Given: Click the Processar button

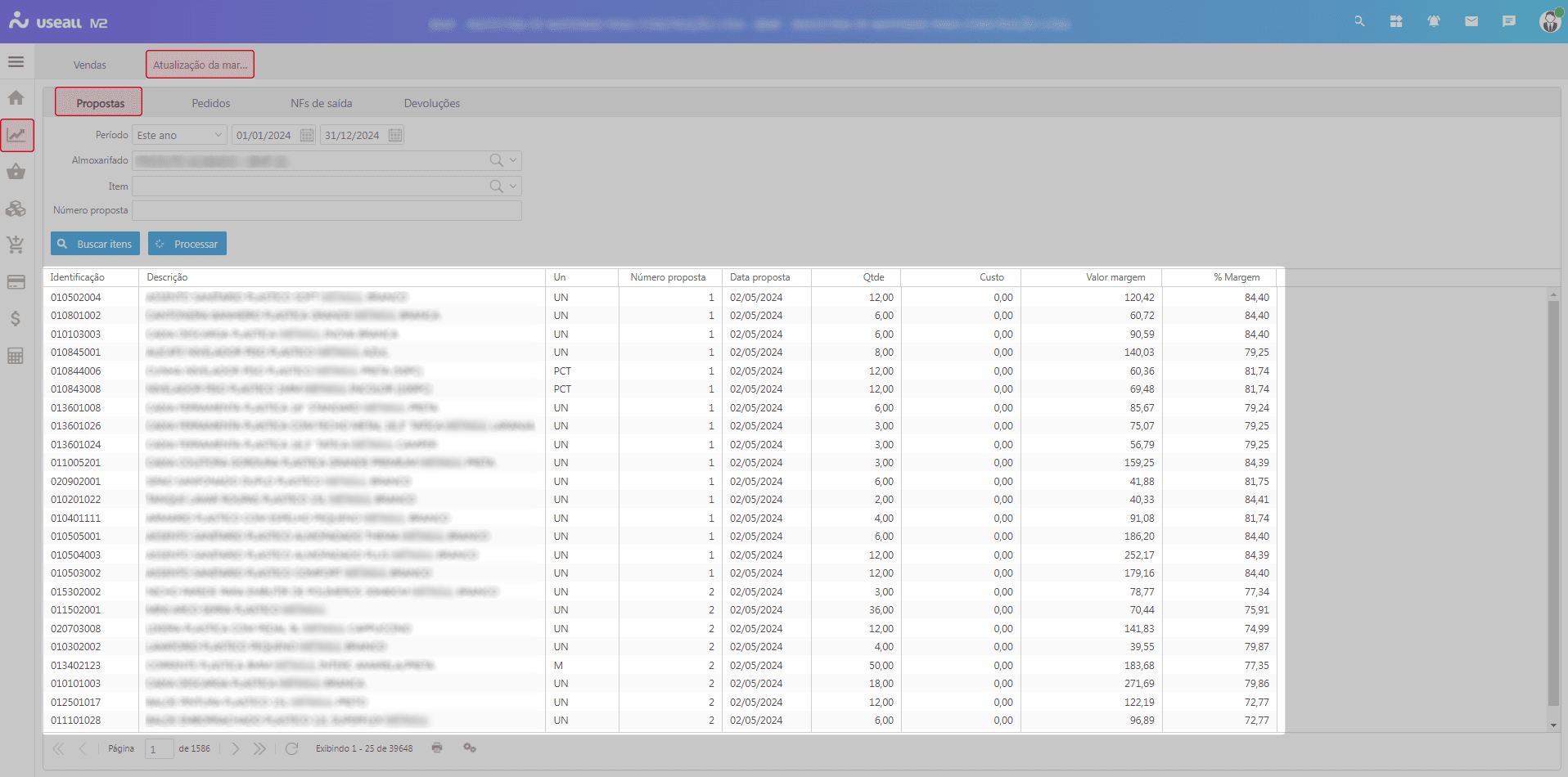Looking at the screenshot, I should coord(187,244).
